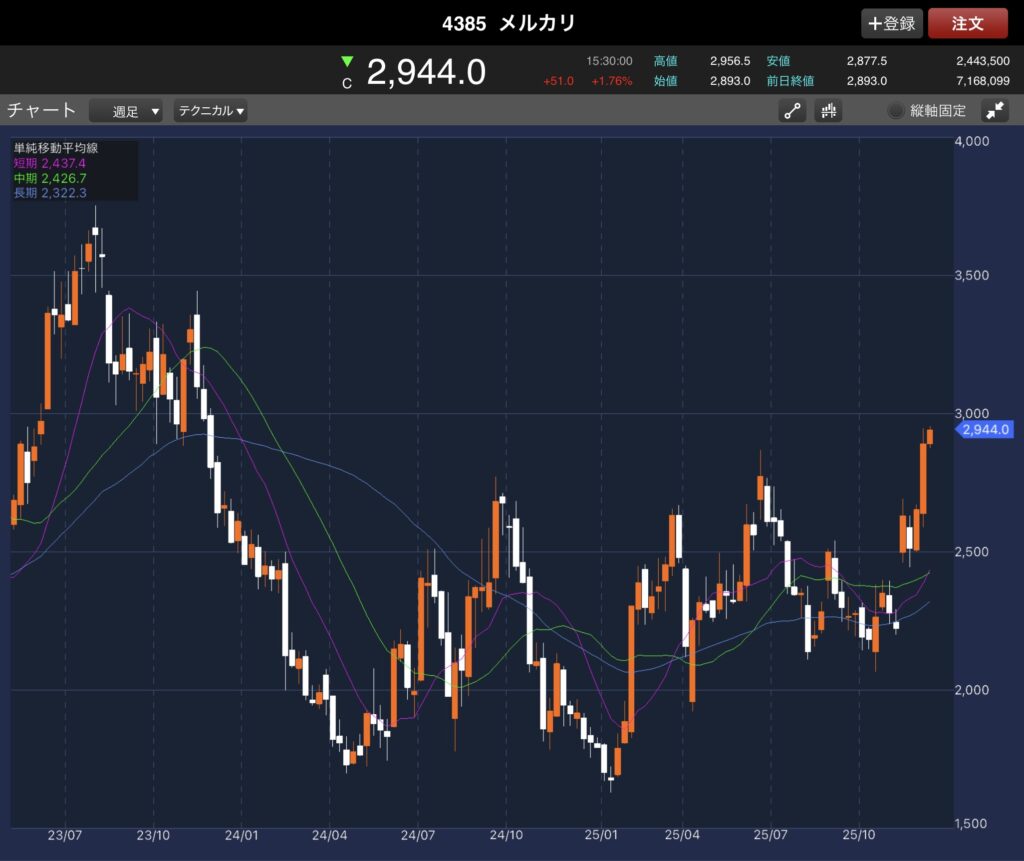
Task: Click the blue 2,944.0 price tag marker
Action: [x=986, y=430]
